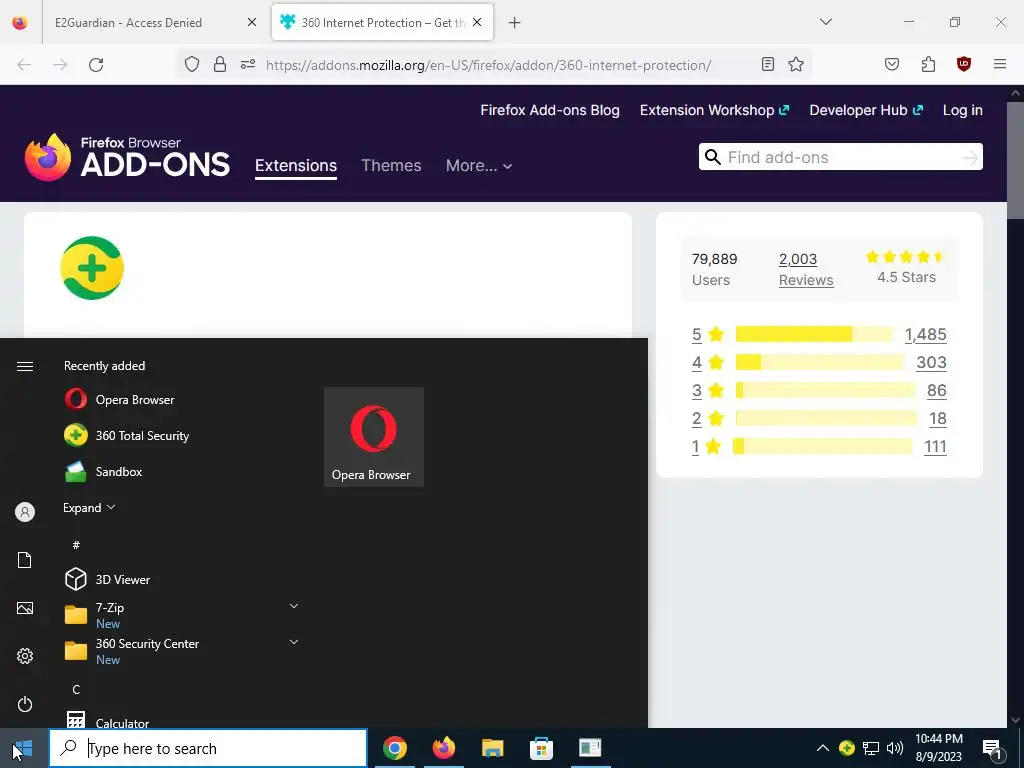Viewport: 1024px width, 768px height.
Task: Open the list all tabs dropdown
Action: coord(825,22)
